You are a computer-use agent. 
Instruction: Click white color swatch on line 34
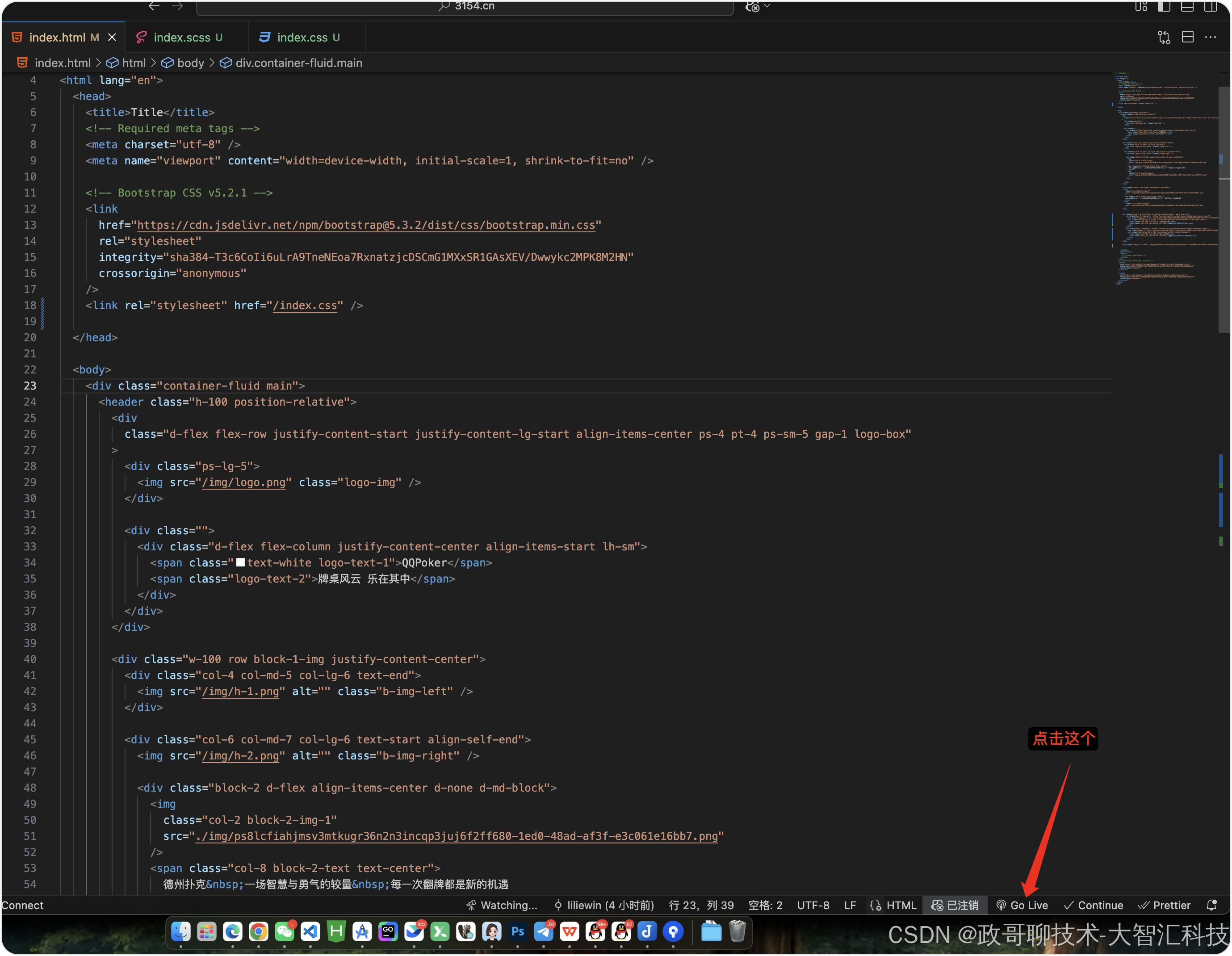pyautogui.click(x=240, y=562)
